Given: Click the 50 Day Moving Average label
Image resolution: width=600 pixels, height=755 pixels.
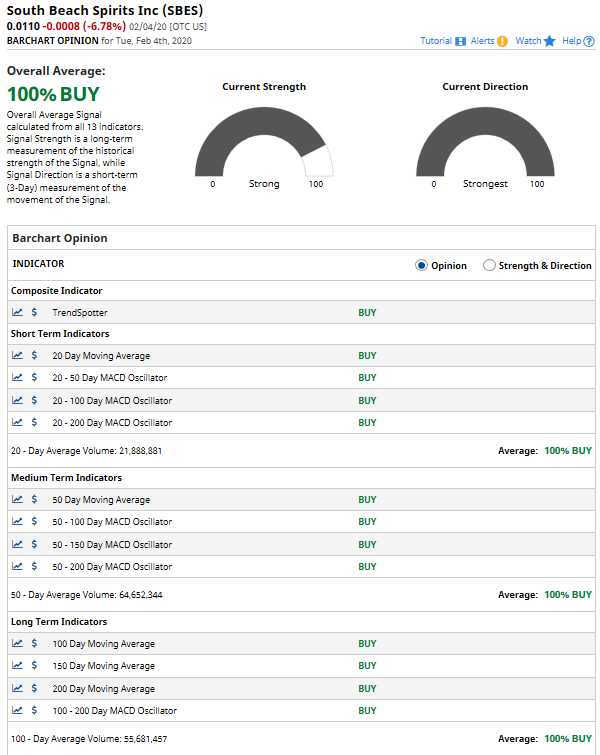Looking at the screenshot, I should (x=101, y=500).
